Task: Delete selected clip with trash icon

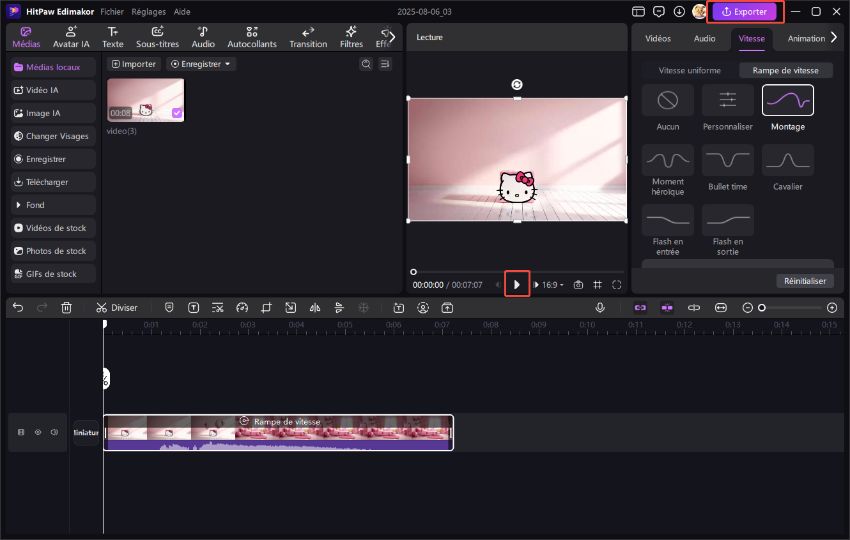Action: 66,307
